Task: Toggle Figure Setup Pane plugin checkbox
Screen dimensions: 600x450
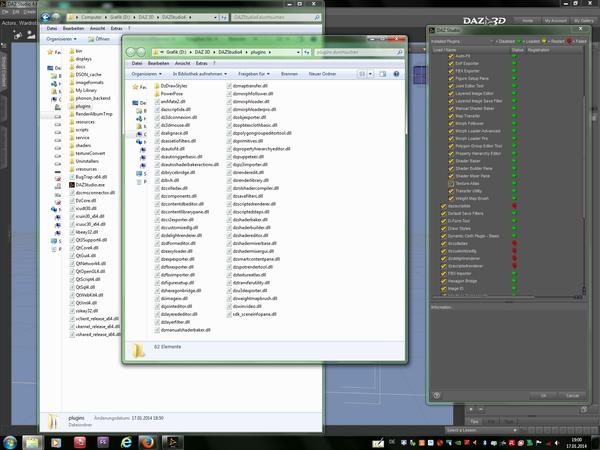Action: pos(451,78)
